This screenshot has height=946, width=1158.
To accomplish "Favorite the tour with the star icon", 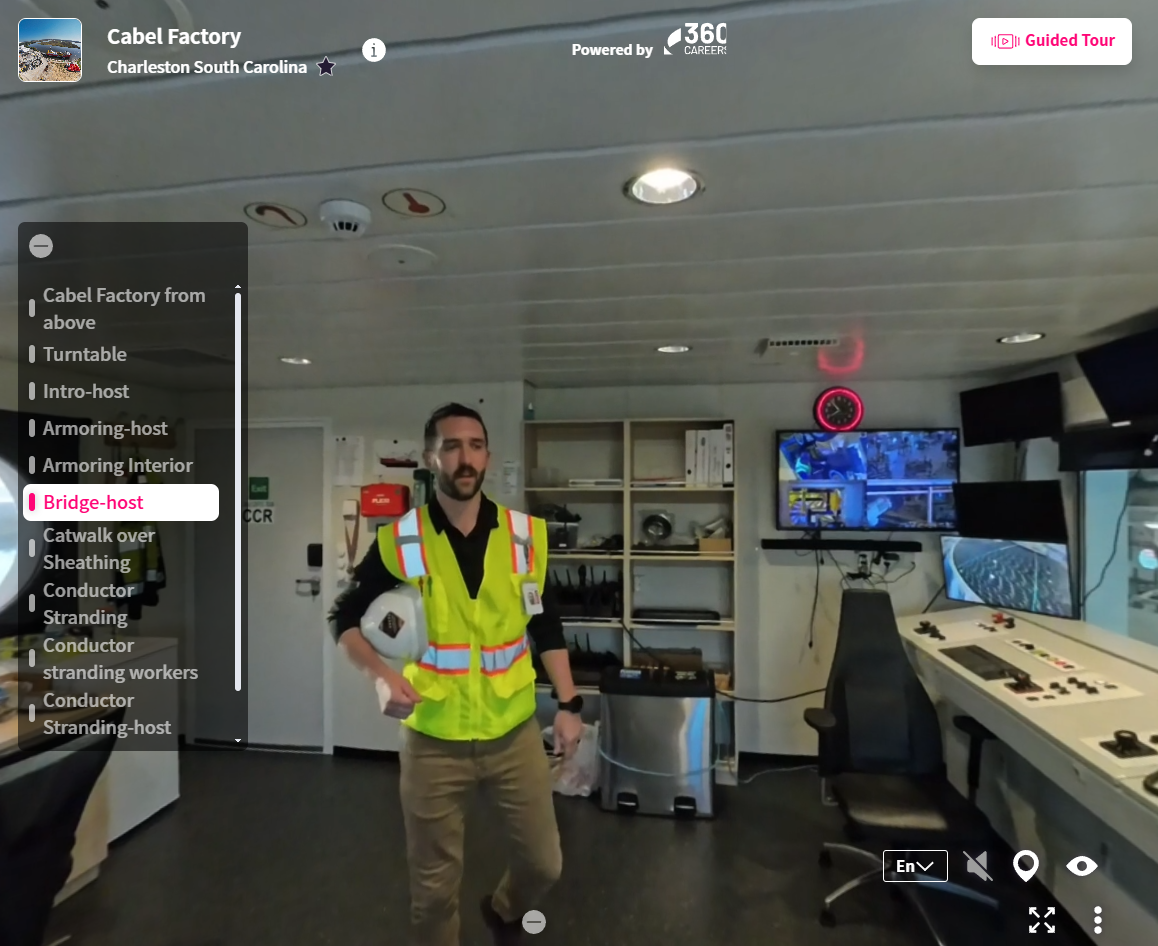I will [326, 66].
